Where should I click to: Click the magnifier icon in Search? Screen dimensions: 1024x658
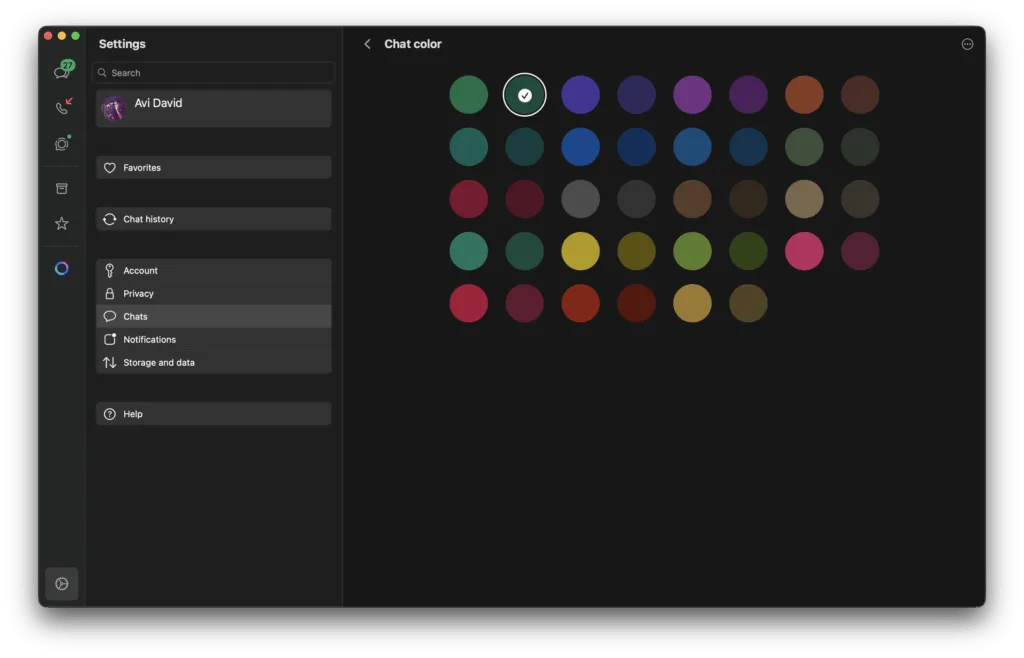pyautogui.click(x=102, y=72)
